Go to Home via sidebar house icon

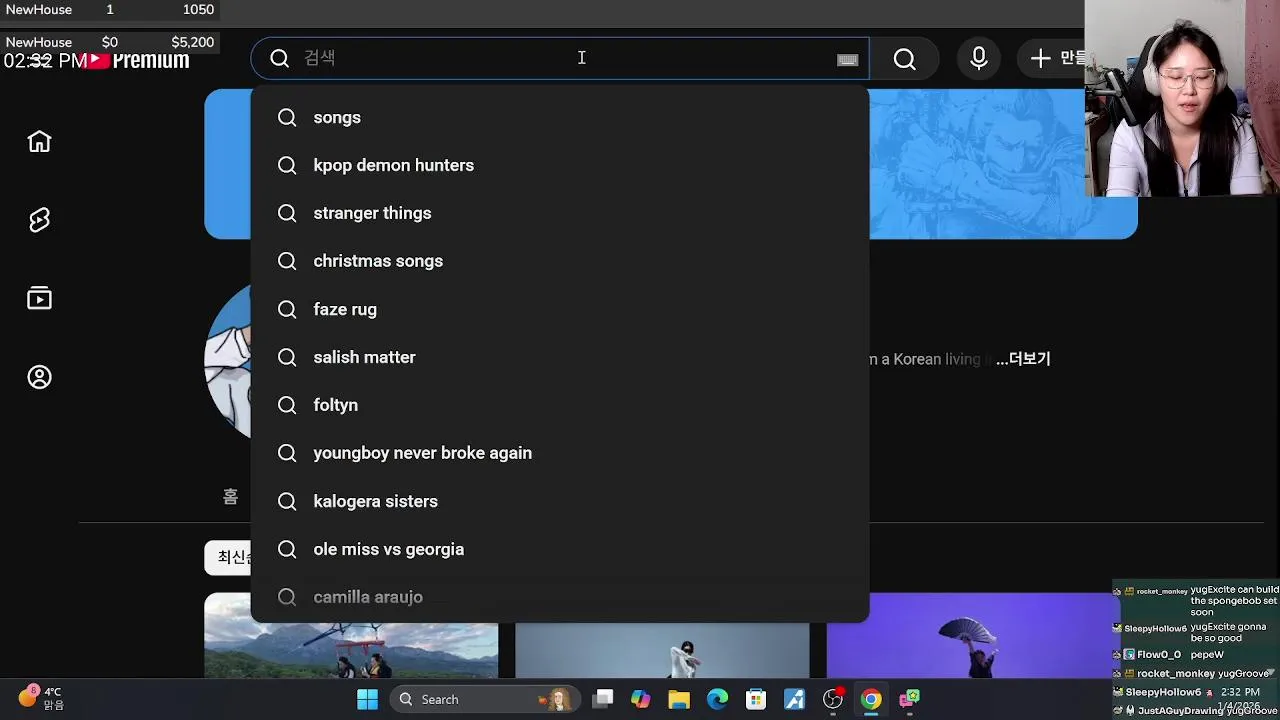point(39,141)
